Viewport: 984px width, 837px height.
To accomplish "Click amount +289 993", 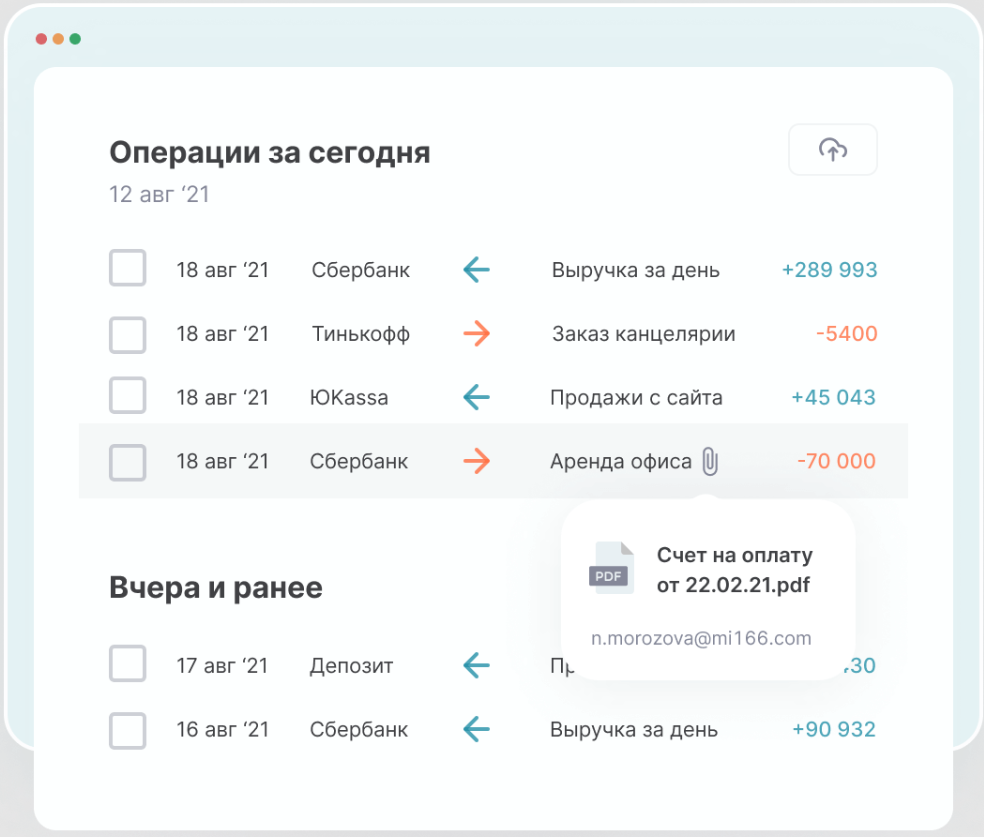I will 829,270.
